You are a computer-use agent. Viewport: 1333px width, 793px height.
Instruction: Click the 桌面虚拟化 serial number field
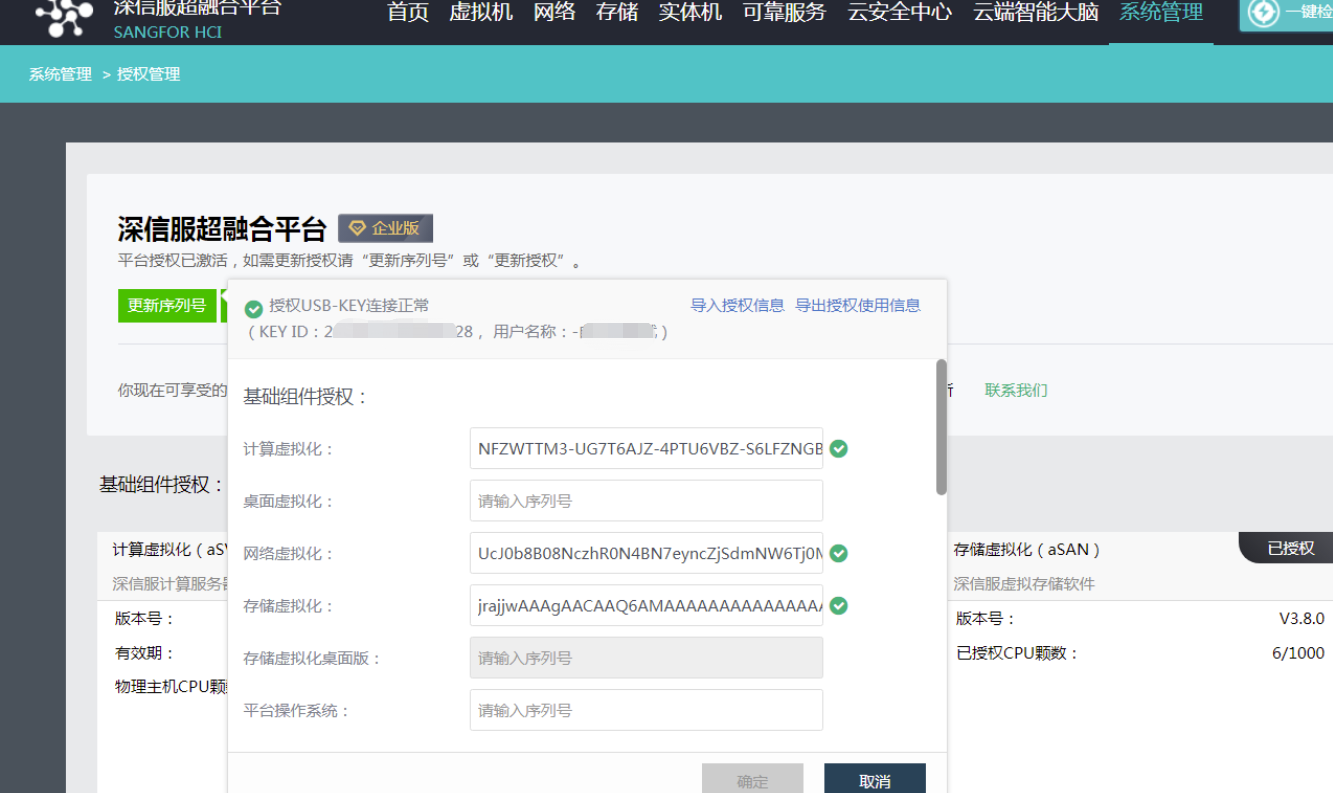click(646, 501)
